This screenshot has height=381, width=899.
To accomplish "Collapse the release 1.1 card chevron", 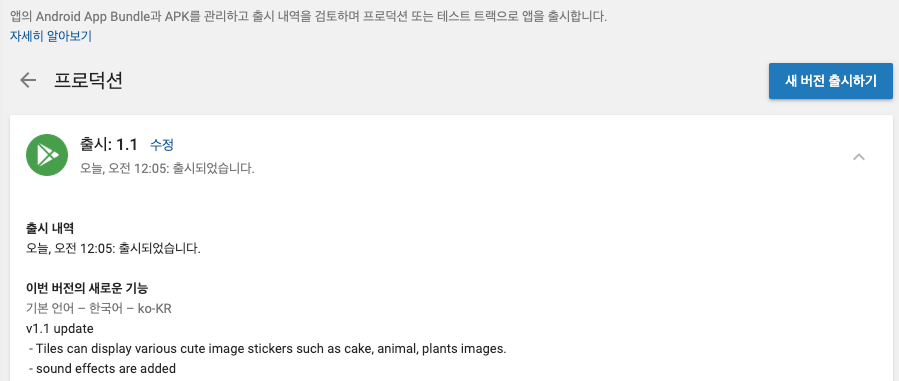I will [x=858, y=156].
